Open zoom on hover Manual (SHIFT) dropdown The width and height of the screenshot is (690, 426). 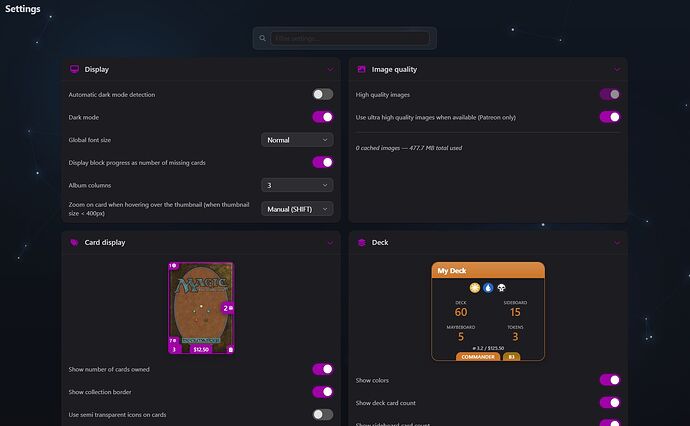pos(297,209)
